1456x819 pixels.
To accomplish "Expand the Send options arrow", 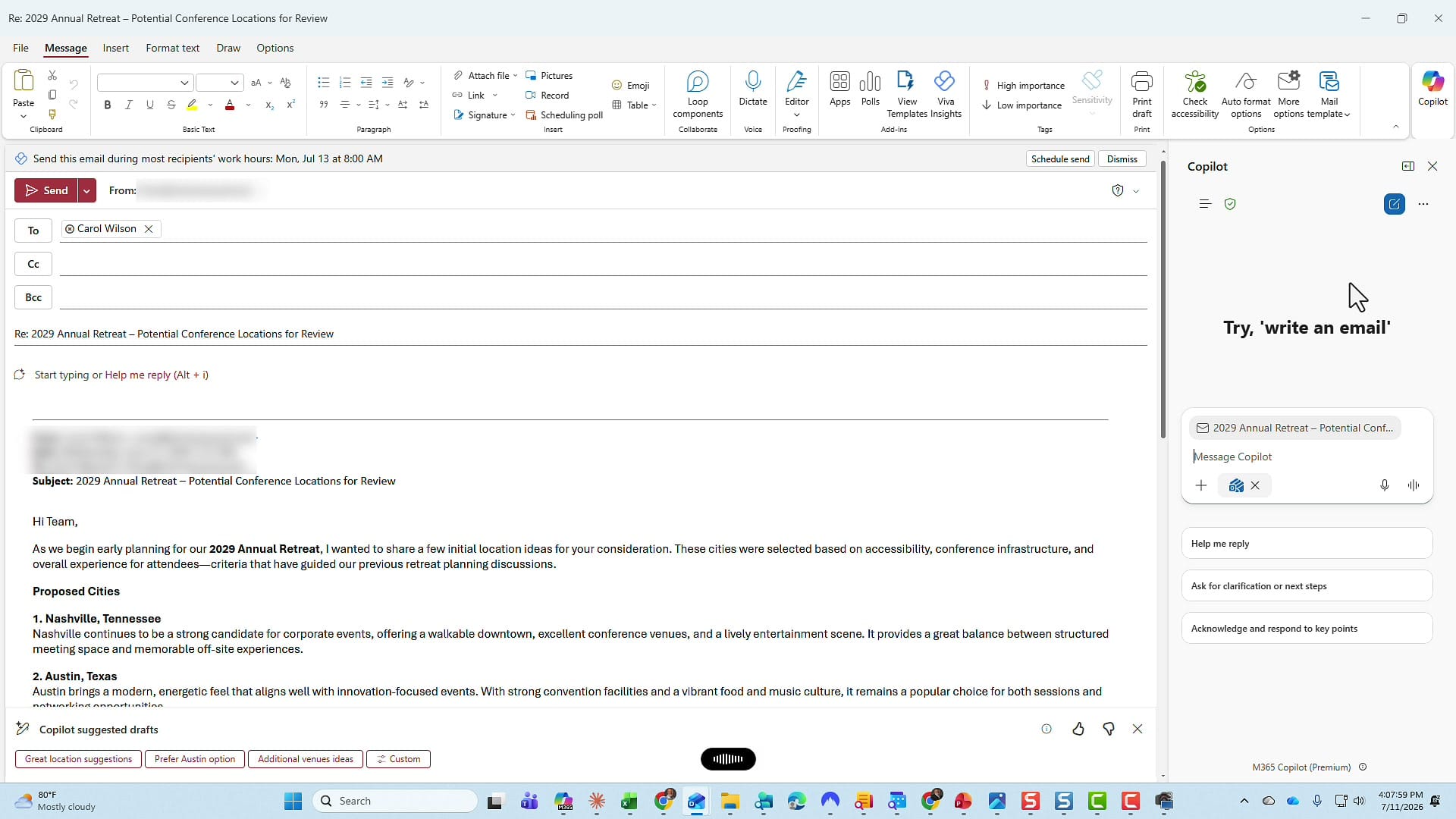I will [x=87, y=190].
